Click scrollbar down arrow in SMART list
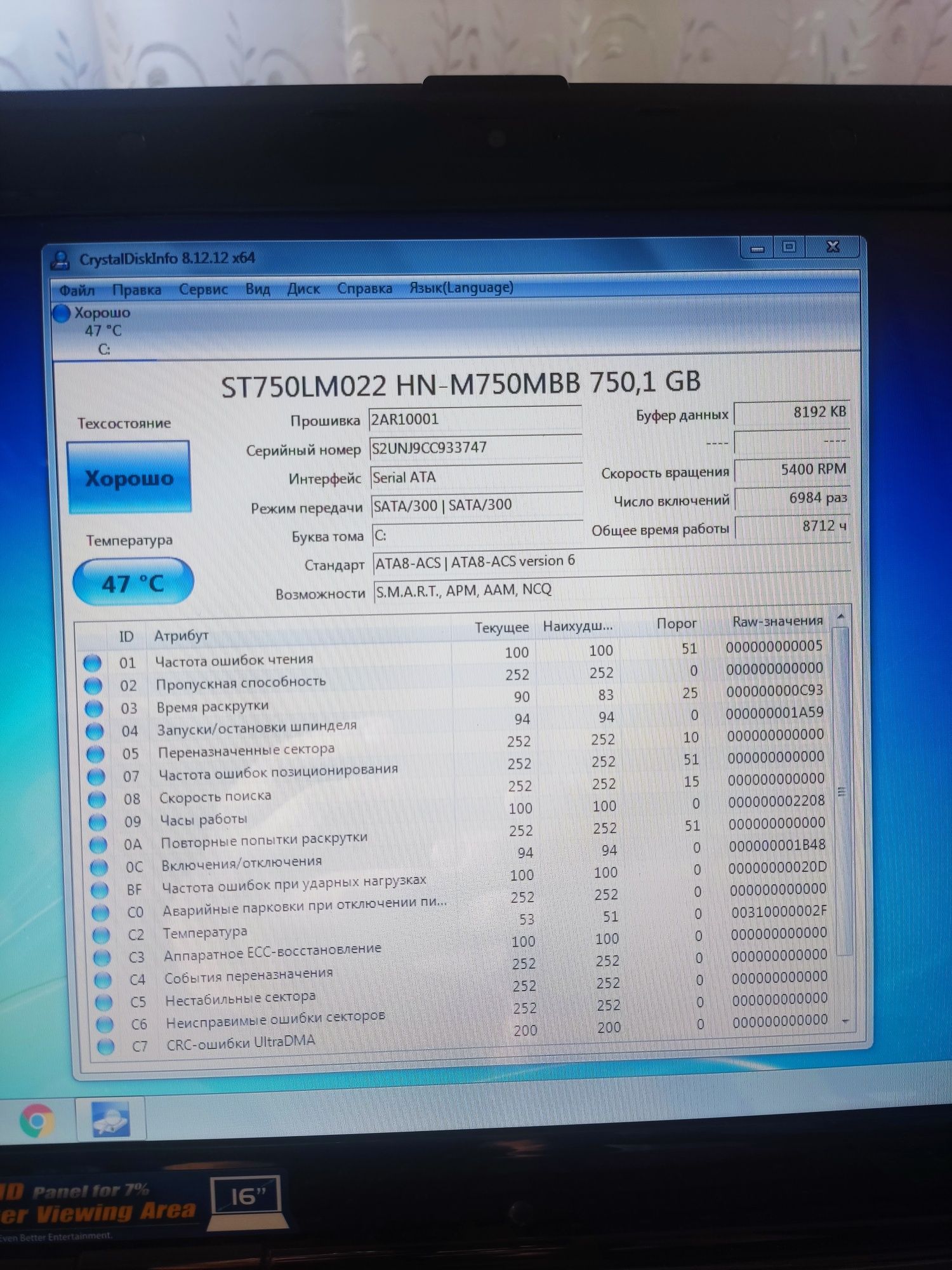Image resolution: width=952 pixels, height=1270 pixels. 845,1022
